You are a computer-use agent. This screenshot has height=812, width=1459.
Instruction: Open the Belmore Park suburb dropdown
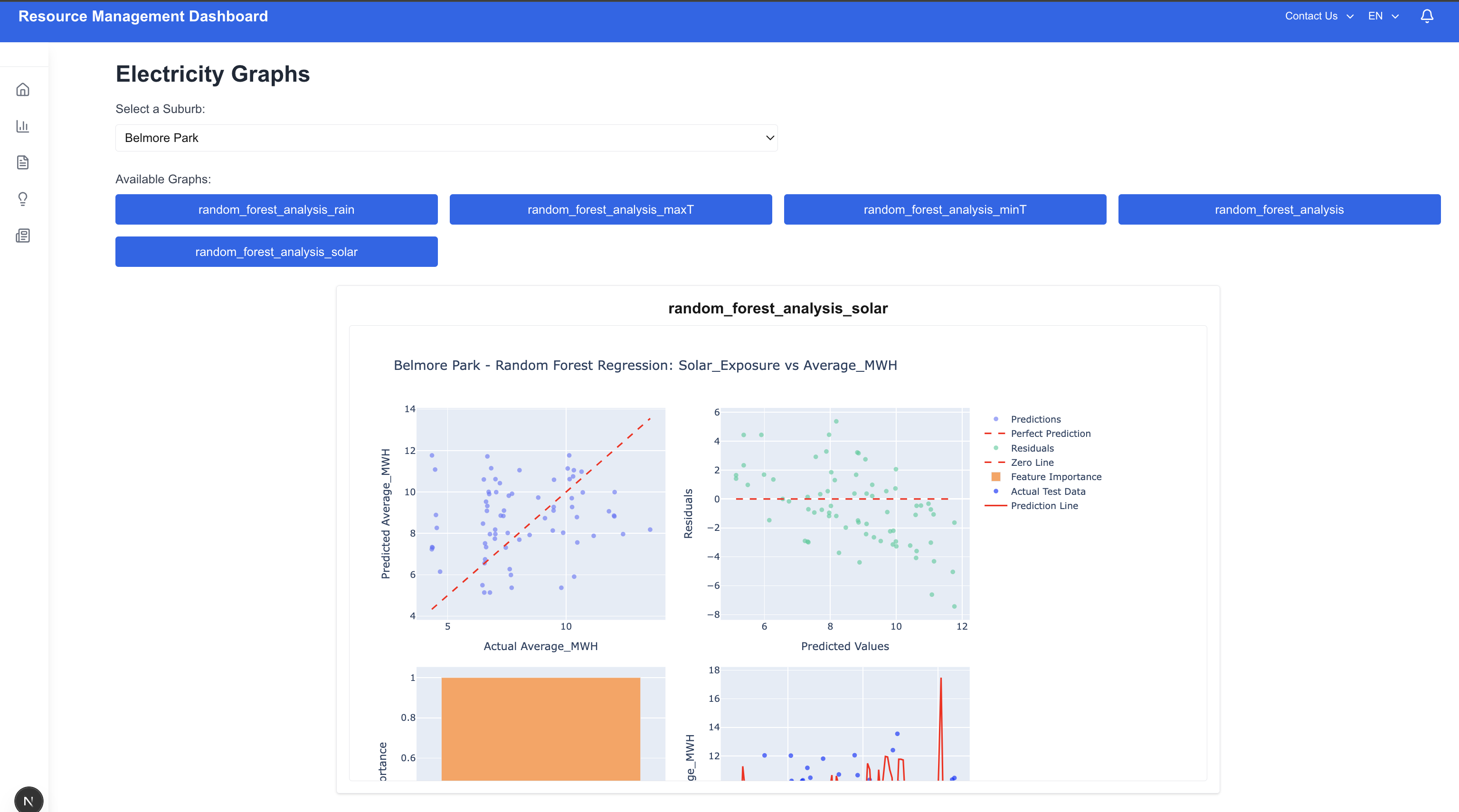(446, 138)
